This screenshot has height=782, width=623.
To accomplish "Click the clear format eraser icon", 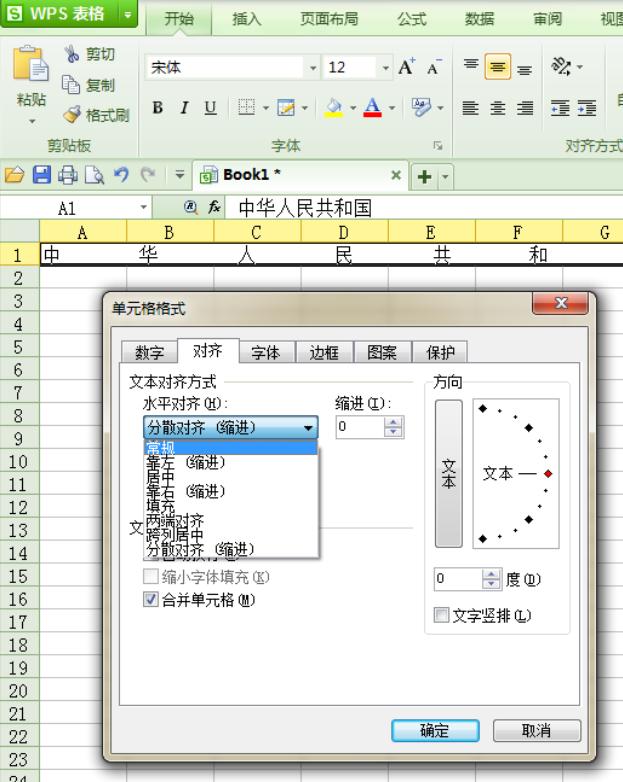I will [x=421, y=107].
